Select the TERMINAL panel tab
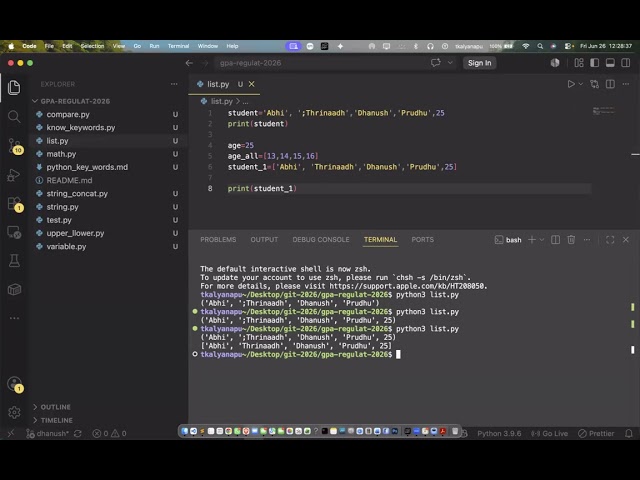Viewport: 640px width, 480px height. [x=380, y=240]
